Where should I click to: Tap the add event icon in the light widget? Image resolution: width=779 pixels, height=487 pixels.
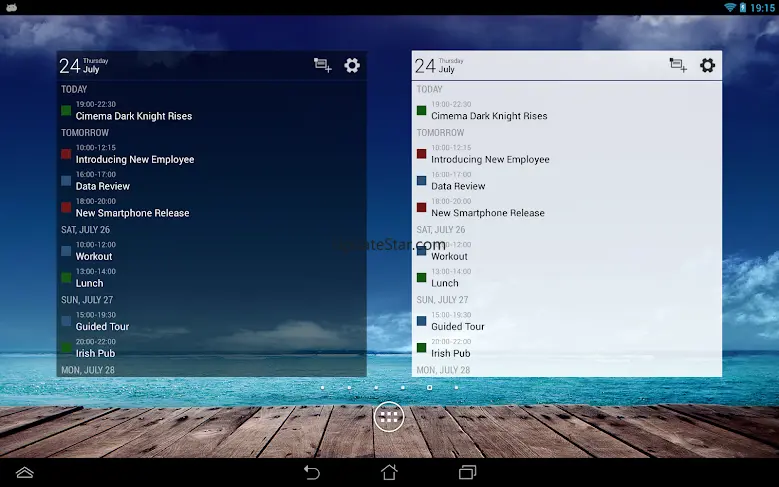[678, 66]
